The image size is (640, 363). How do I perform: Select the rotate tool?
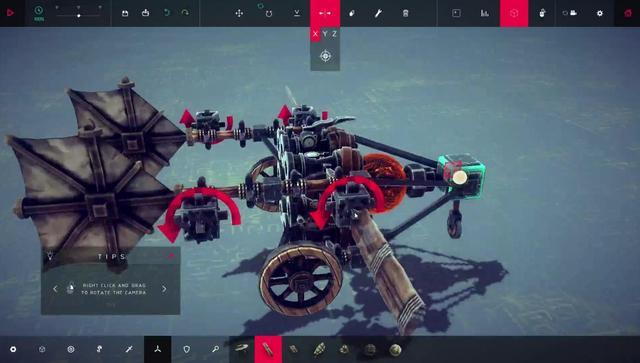[x=269, y=13]
